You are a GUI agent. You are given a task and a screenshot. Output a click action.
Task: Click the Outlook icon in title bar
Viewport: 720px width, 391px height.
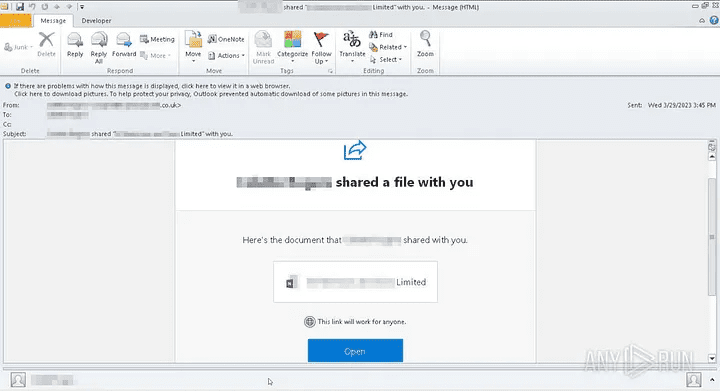tap(4, 6)
